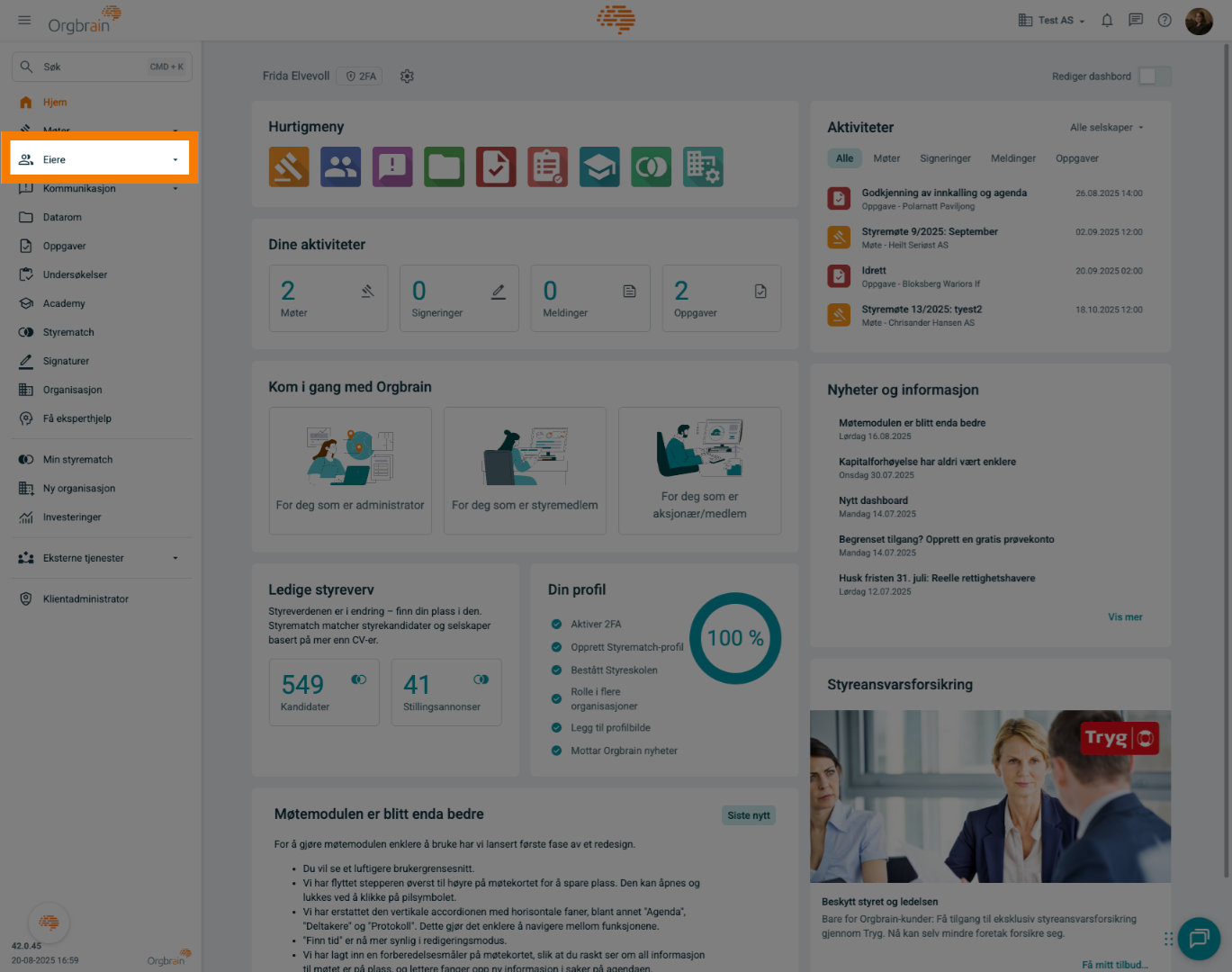Image resolution: width=1232 pixels, height=972 pixels.
Task: Click the Vis mer link under news
Action: pyautogui.click(x=1125, y=617)
